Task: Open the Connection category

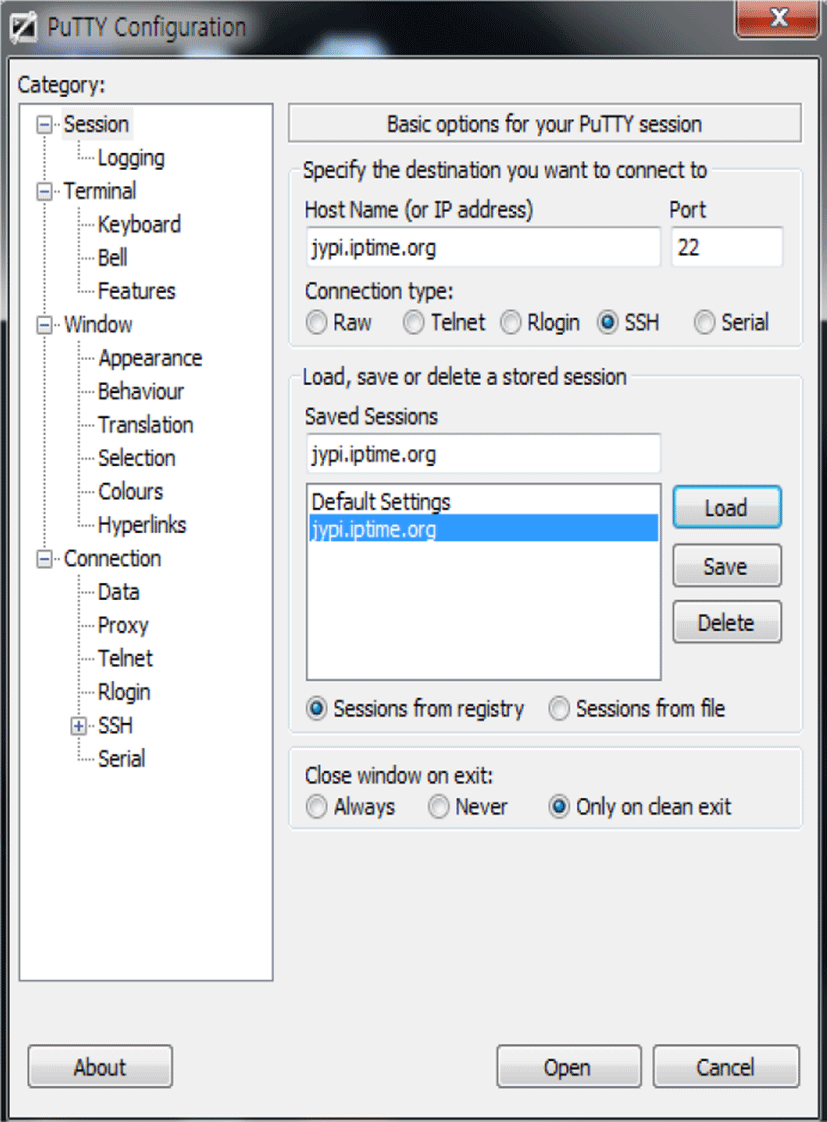Action: [x=112, y=559]
